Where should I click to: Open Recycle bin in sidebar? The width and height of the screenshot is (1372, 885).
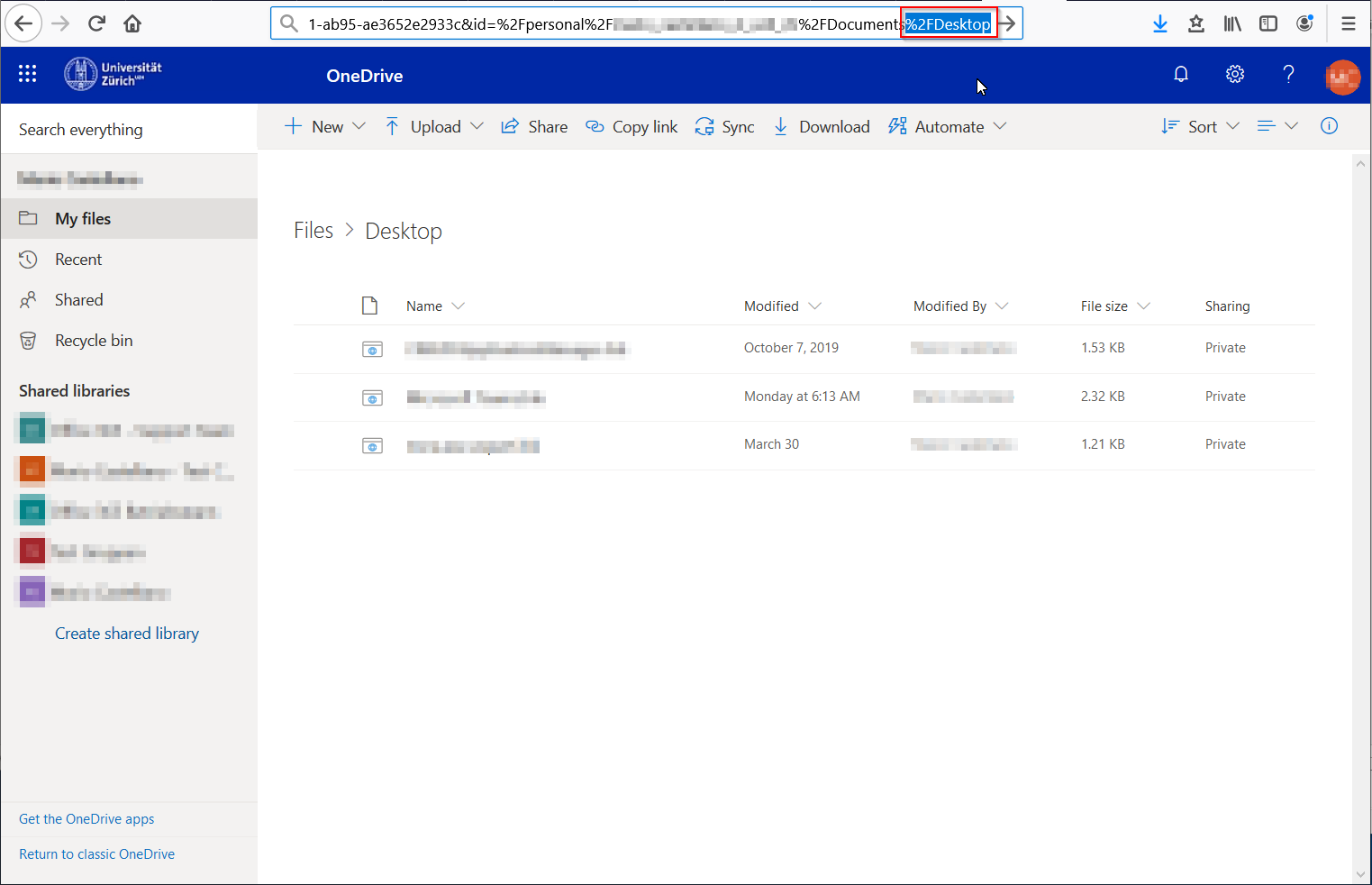(x=129, y=341)
